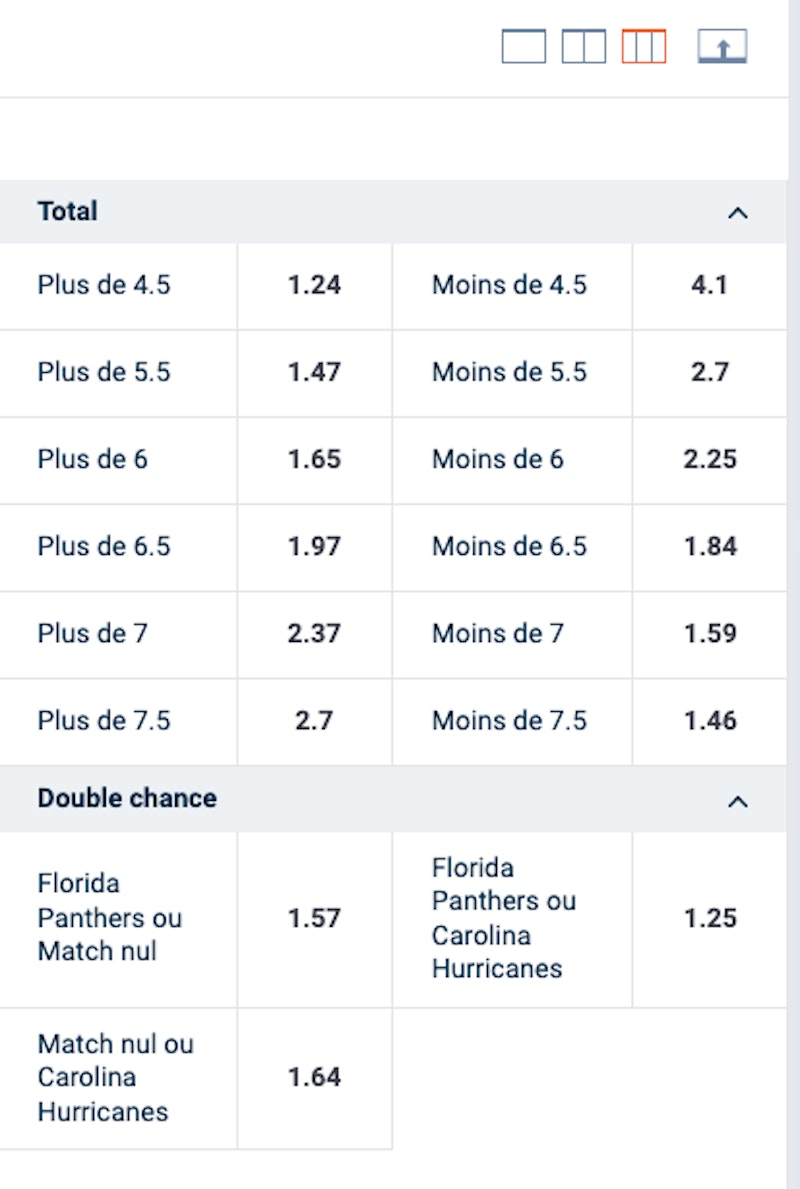800x1189 pixels.
Task: Bet on Plus de 5.5 at 1.47
Action: click(x=314, y=373)
